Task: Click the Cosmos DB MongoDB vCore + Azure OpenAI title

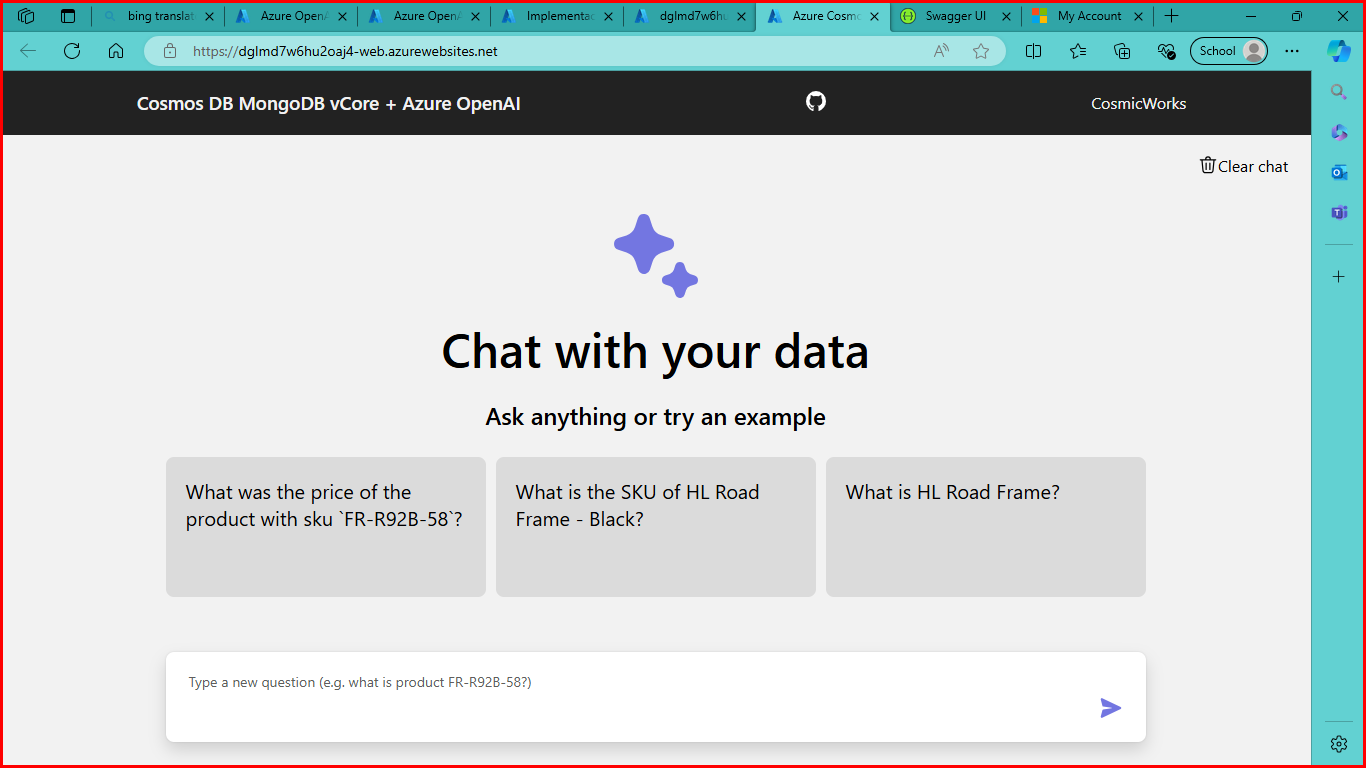Action: 328,103
